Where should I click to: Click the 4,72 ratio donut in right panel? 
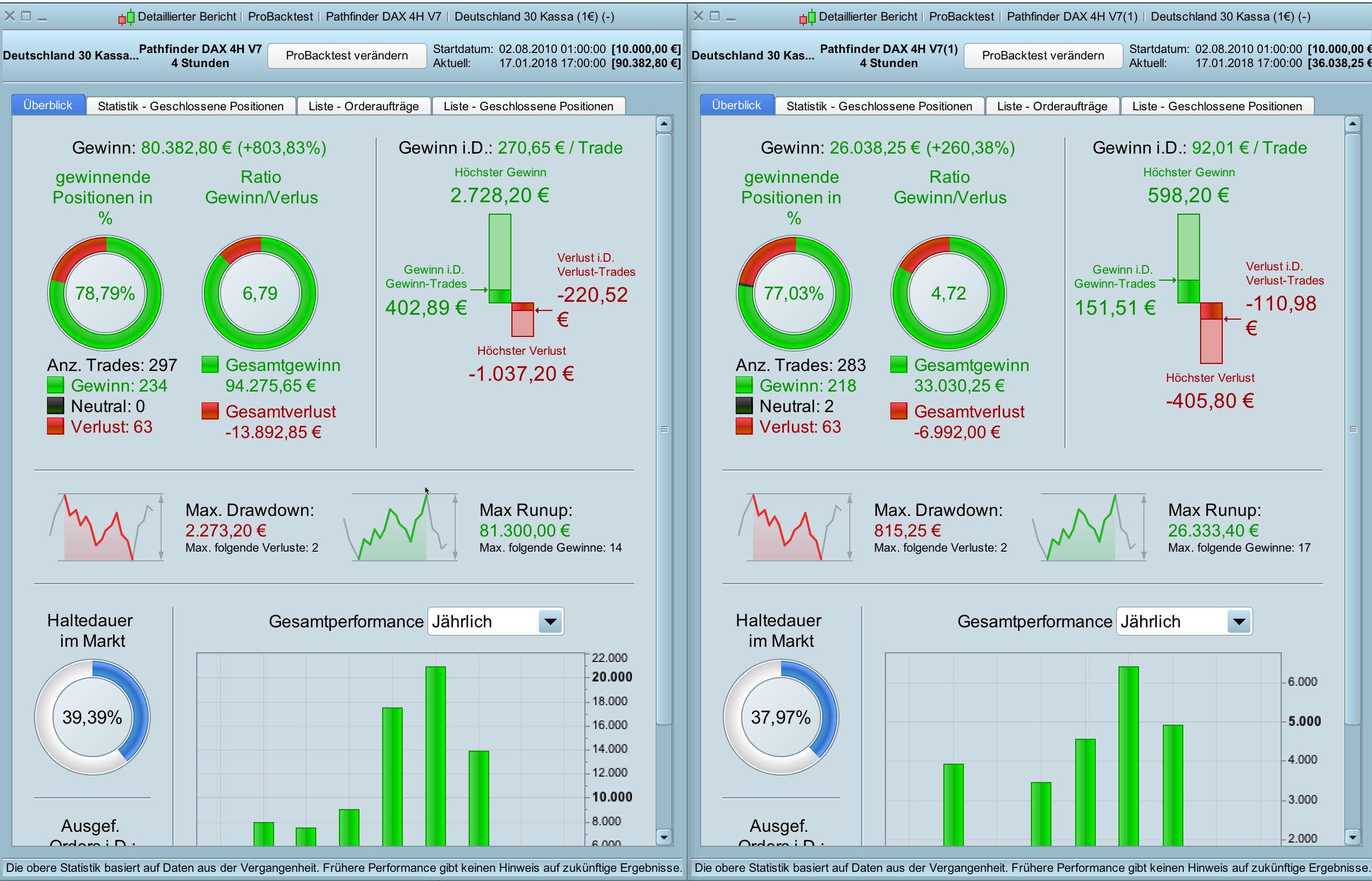point(948,293)
